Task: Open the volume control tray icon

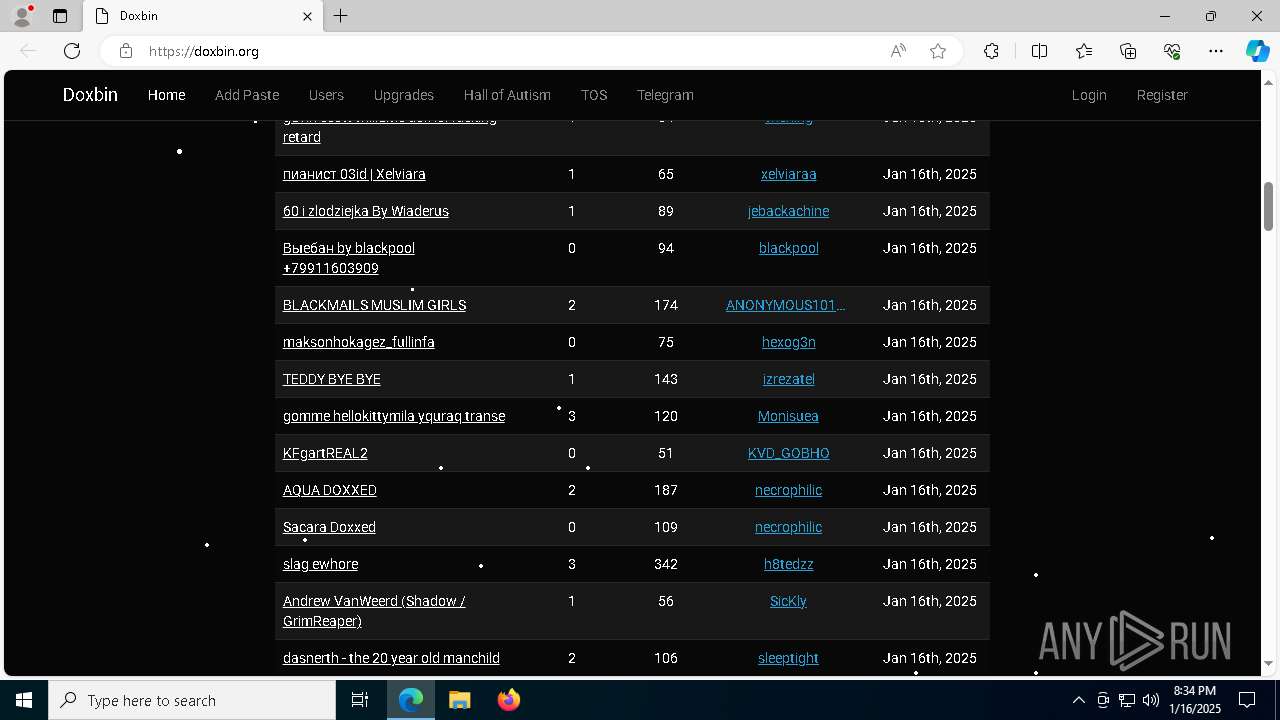Action: pos(1150,700)
